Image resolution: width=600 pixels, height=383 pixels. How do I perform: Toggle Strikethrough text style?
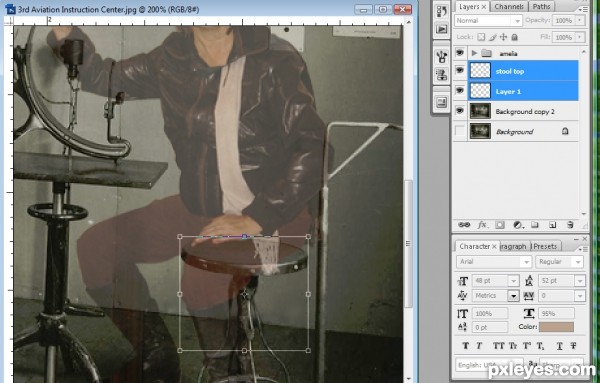pos(573,346)
